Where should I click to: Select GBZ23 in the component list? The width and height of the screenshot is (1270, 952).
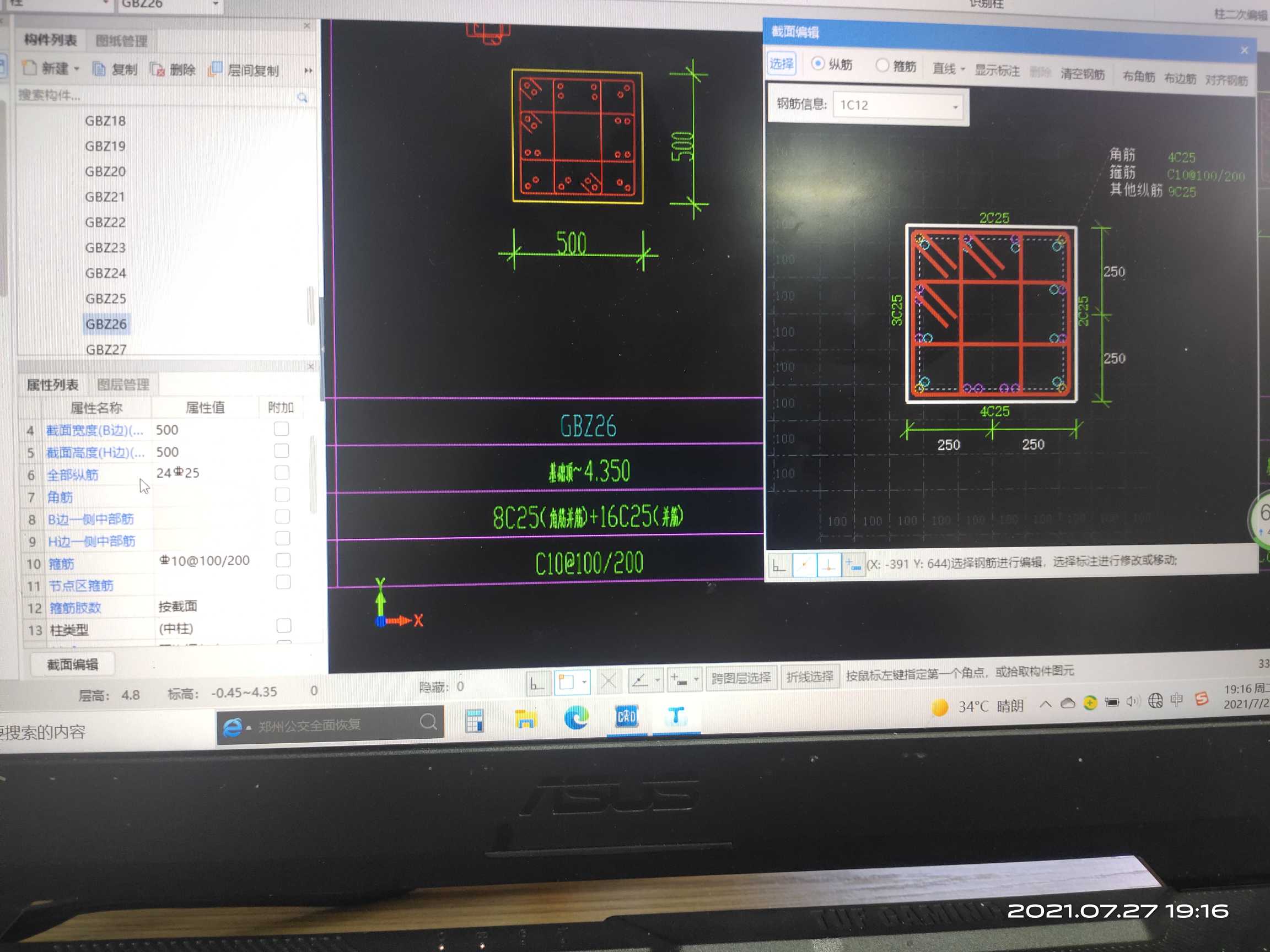coord(105,248)
